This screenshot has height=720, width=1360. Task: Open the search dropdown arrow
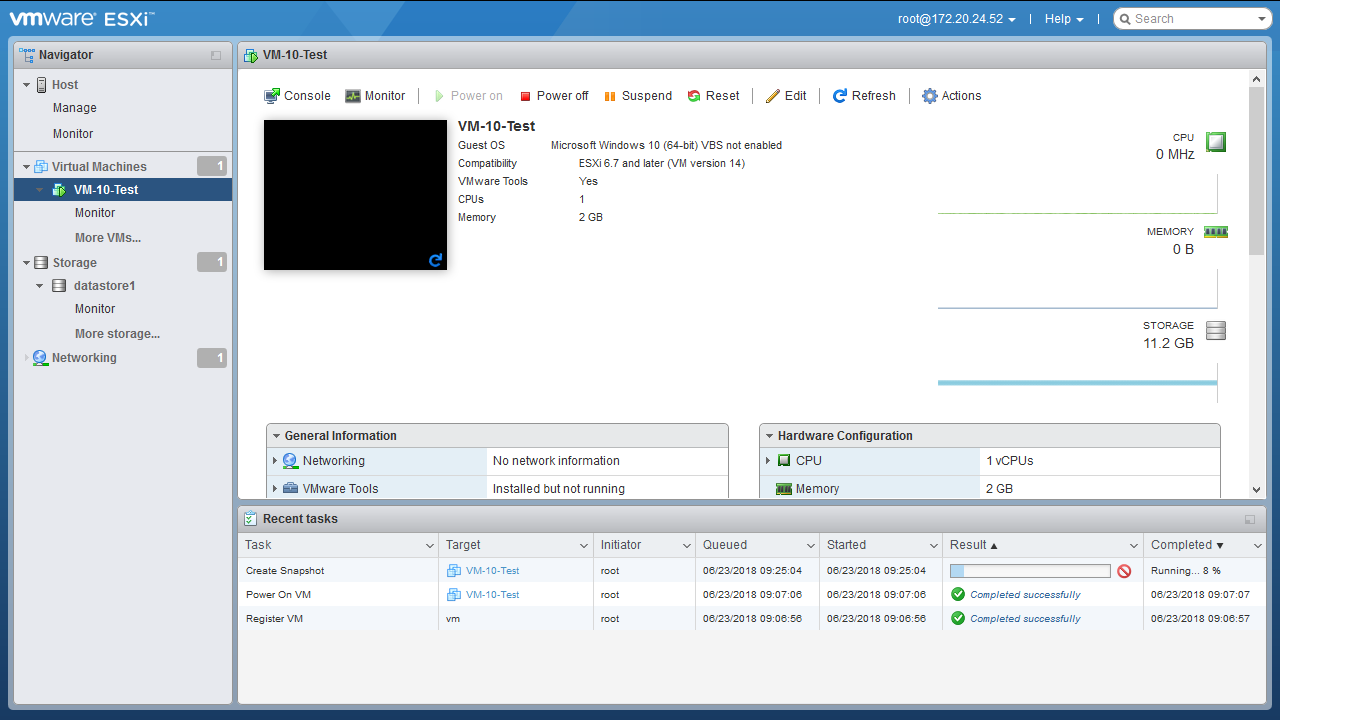[x=1263, y=19]
